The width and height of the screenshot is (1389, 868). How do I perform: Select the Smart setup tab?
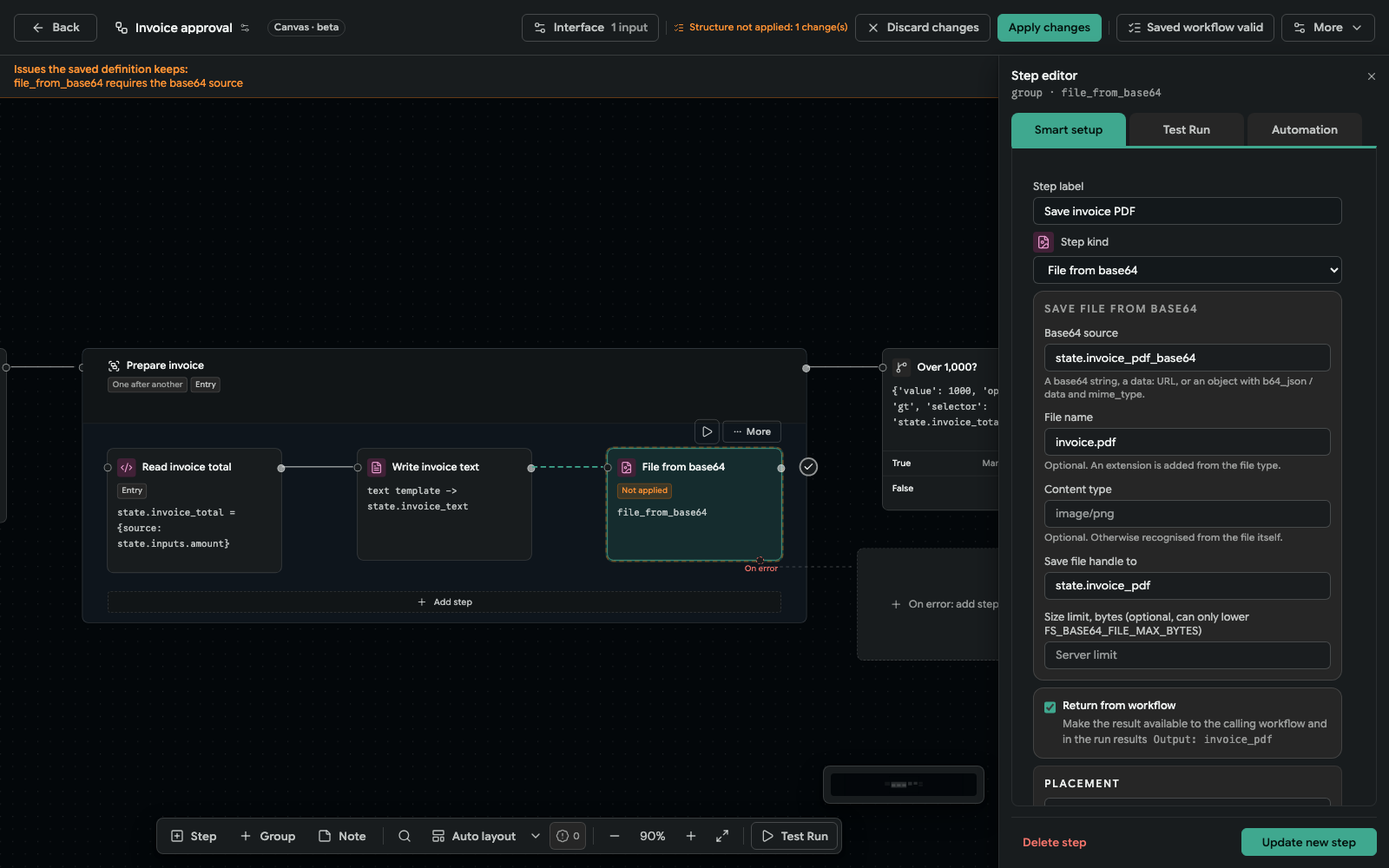(1069, 129)
